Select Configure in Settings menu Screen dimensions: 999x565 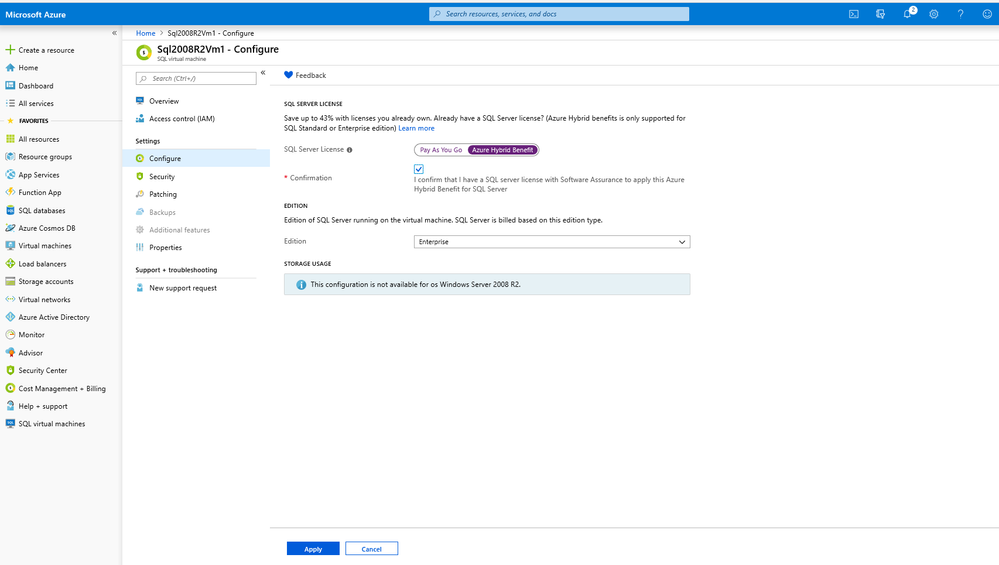coord(196,159)
